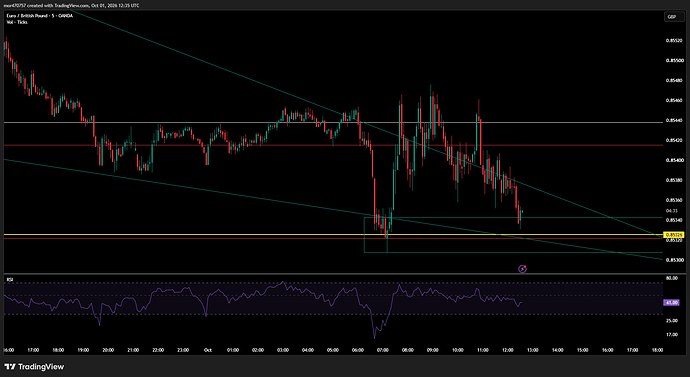690x377 pixels.
Task: Click the 16:00 time axis label
Action: pos(8,351)
